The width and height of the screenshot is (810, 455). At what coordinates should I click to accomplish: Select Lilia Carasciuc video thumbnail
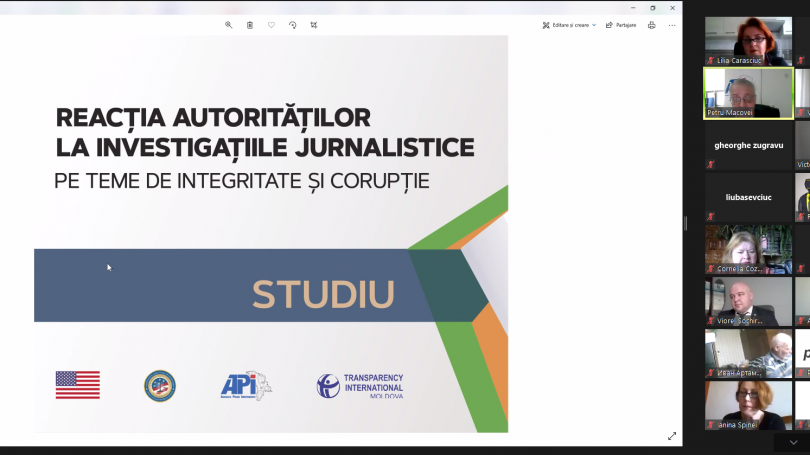749,41
